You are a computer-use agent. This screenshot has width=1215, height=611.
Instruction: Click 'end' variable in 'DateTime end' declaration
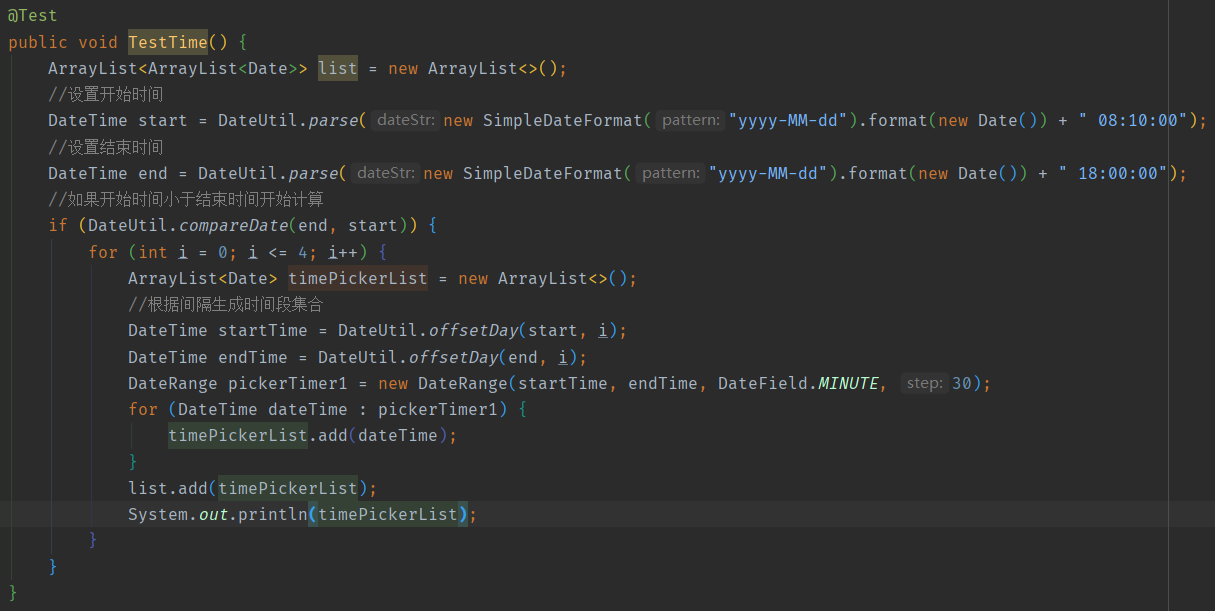click(x=153, y=173)
